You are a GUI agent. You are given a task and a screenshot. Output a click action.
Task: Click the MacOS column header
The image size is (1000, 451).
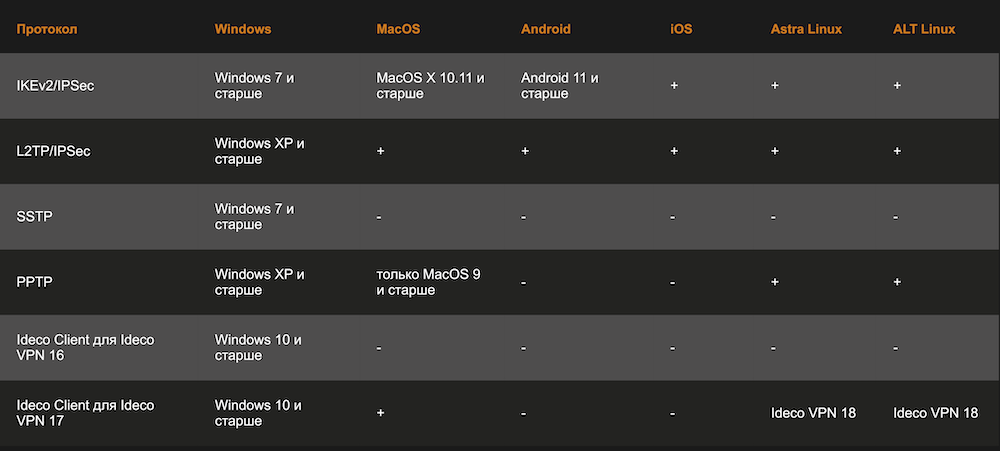coord(398,29)
